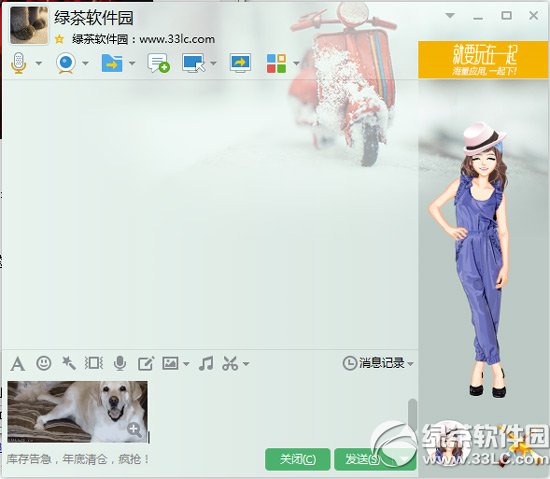The height and width of the screenshot is (479, 550).
Task: Open send options arrow beside 发送
Action: (404, 459)
